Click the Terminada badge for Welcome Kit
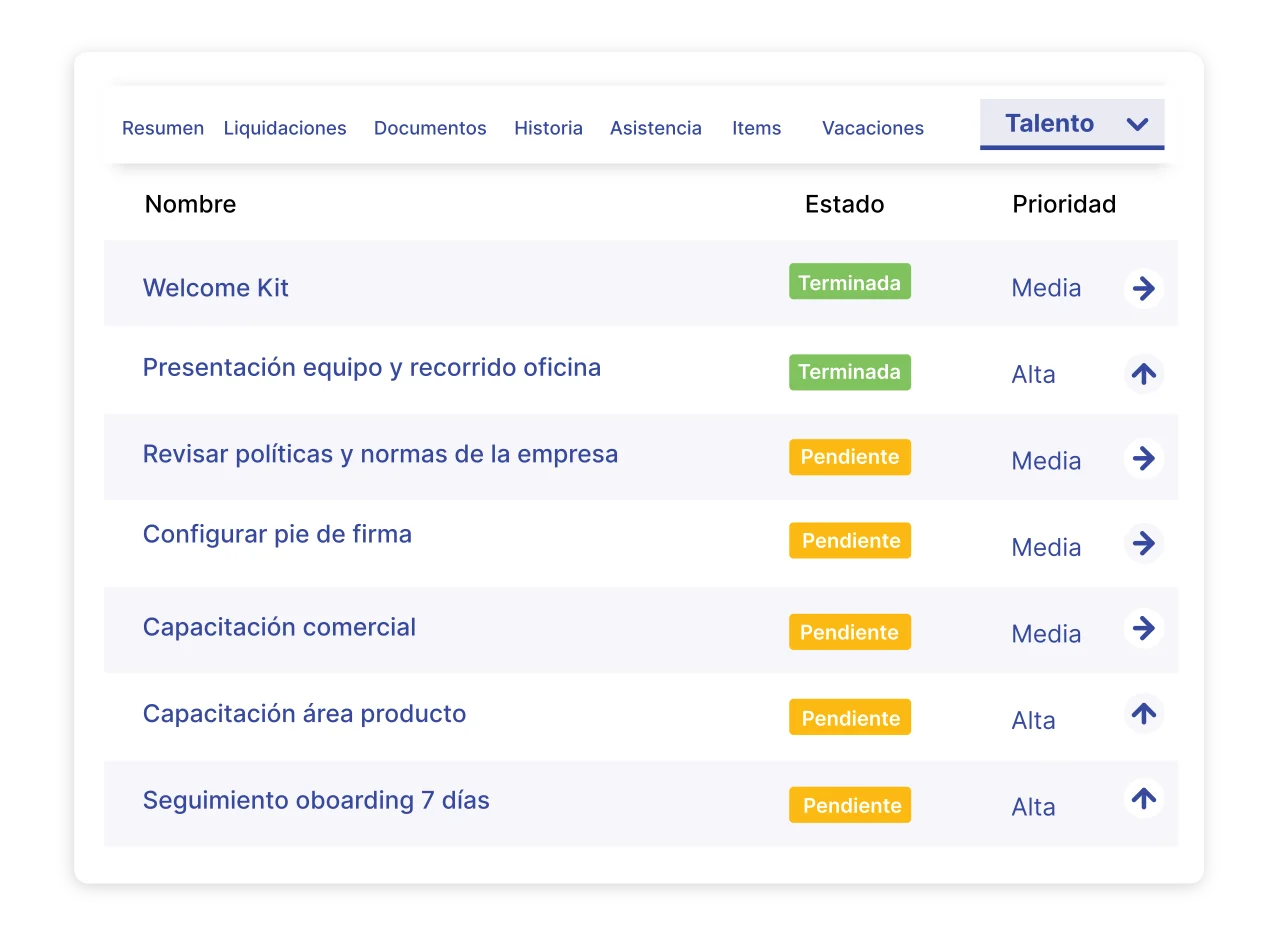This screenshot has width=1280, height=925. tap(850, 282)
